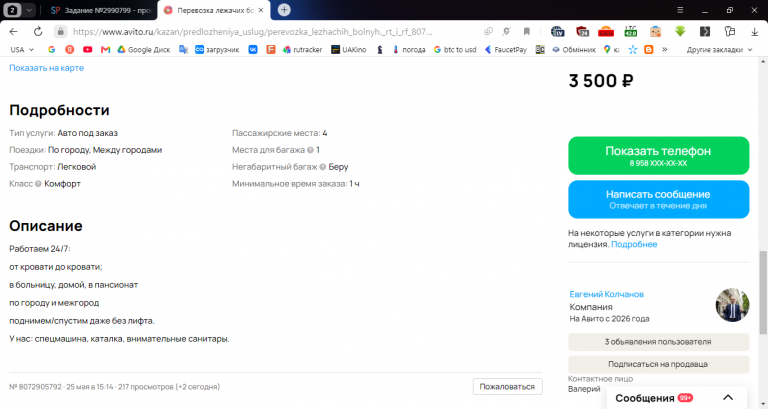This screenshot has height=409, width=768.
Task: Click the help icon next to Класс
Action: (38, 184)
